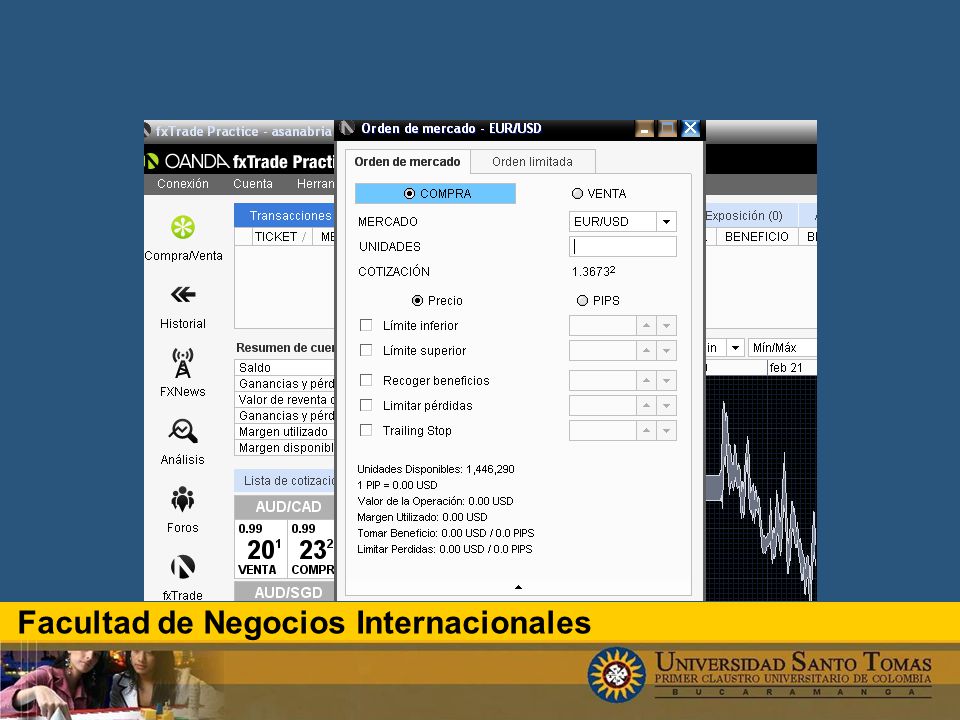The image size is (960, 720).
Task: Decrease the Trailing Stop value
Action: point(666,431)
